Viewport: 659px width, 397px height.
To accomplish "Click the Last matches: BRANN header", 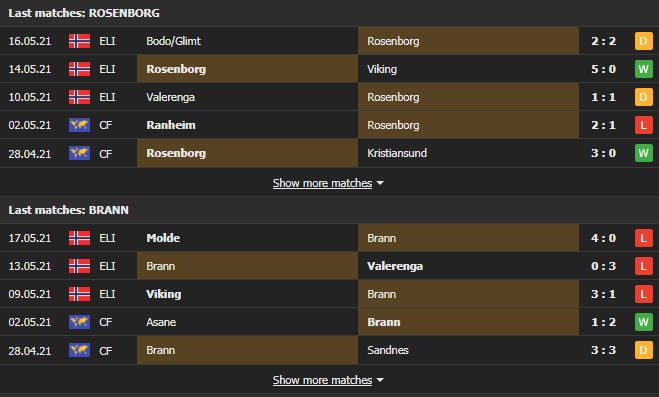I will [69, 210].
